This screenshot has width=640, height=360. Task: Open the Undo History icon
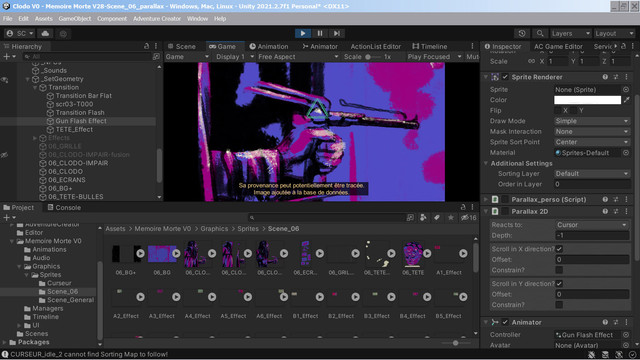(522, 33)
